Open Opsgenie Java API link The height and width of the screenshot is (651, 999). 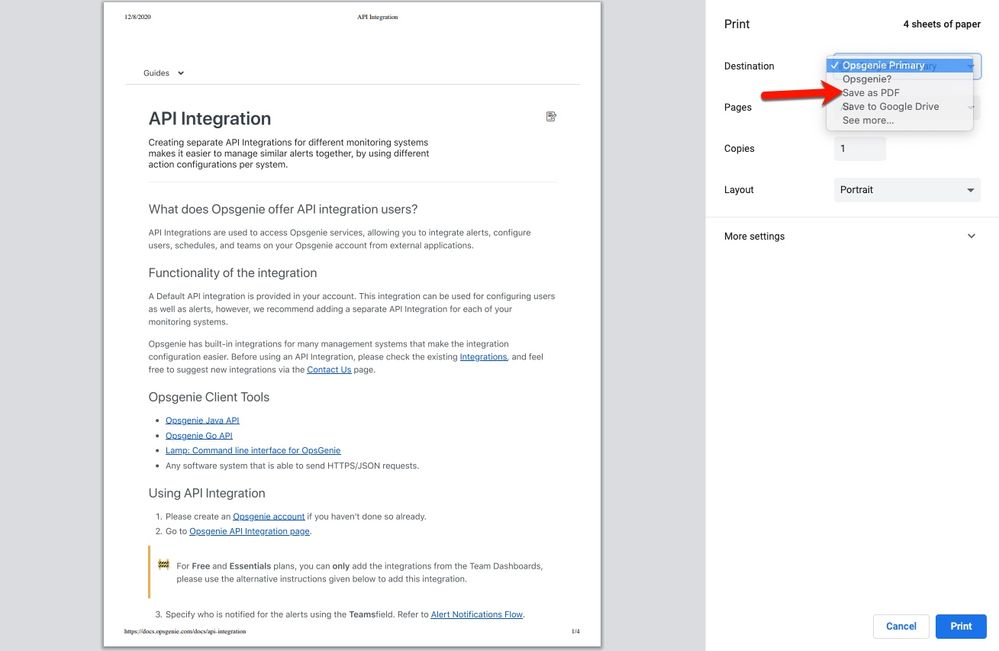(x=202, y=420)
